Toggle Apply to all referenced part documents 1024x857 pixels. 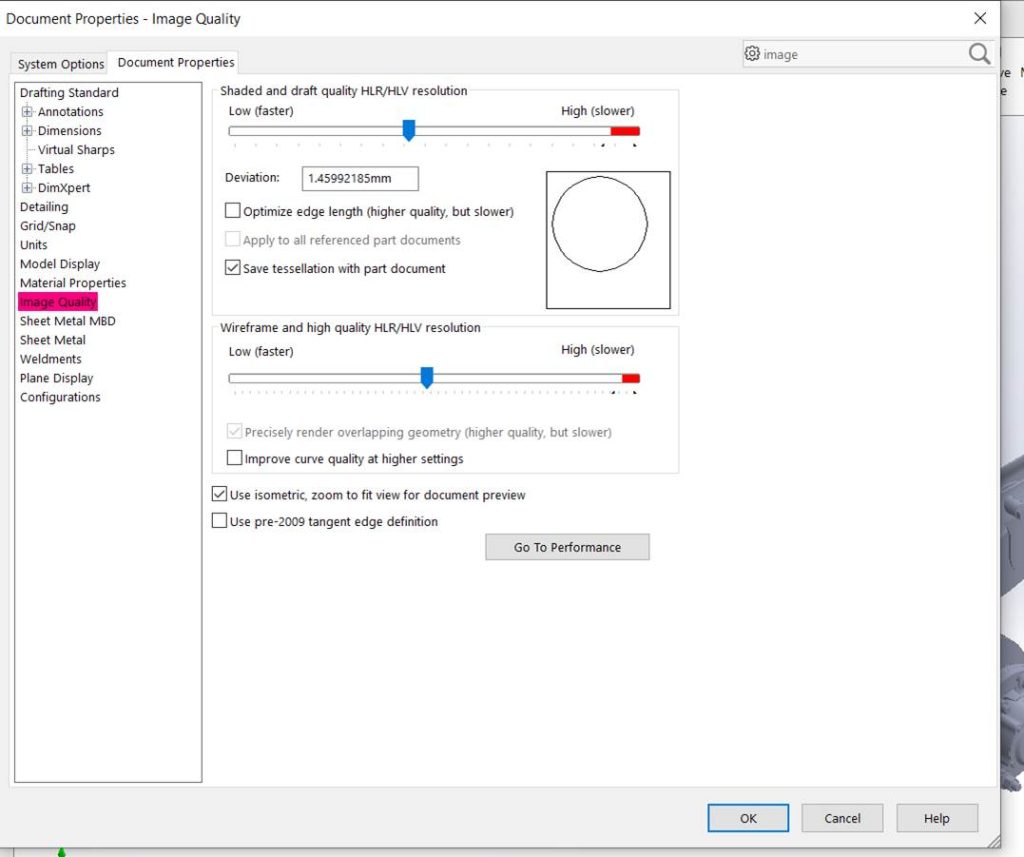click(x=232, y=238)
